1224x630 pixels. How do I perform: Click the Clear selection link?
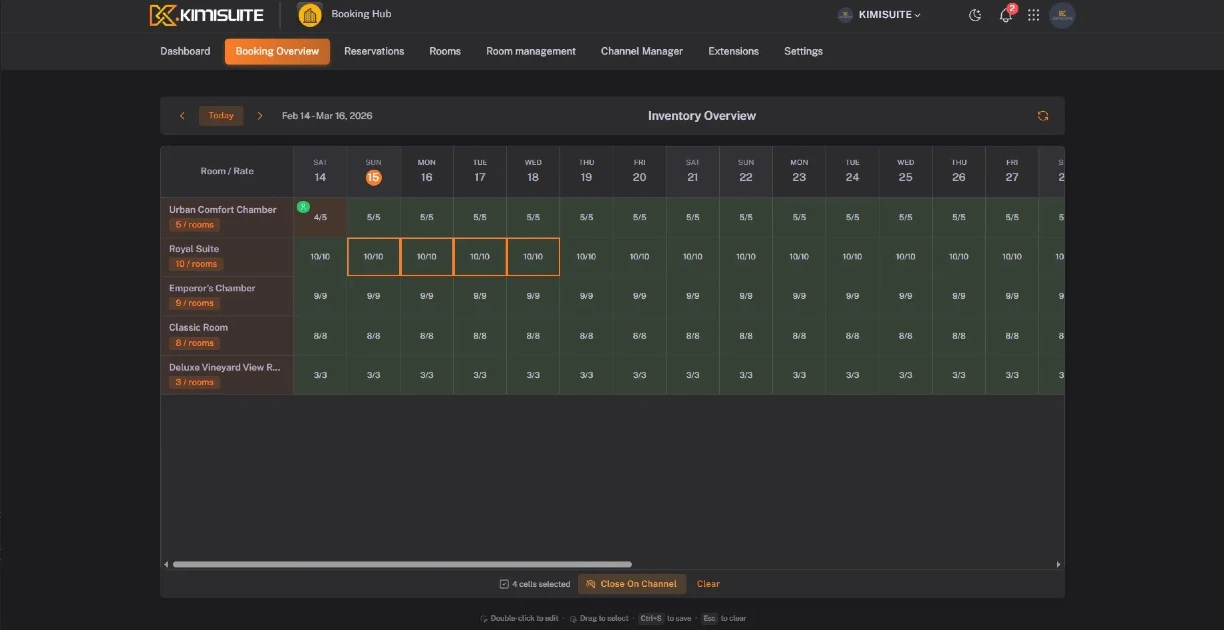tap(708, 584)
